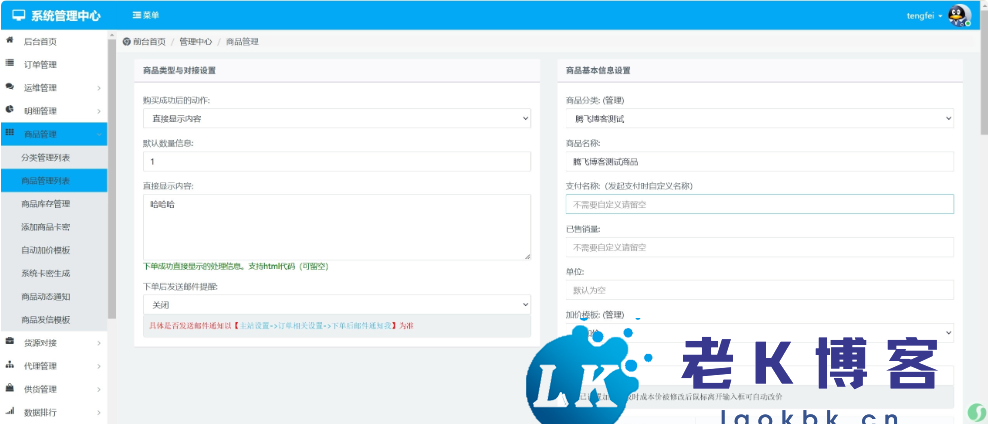The image size is (988, 424).
Task: Toggle the 菜单 hamburger menu in header
Action: click(146, 16)
